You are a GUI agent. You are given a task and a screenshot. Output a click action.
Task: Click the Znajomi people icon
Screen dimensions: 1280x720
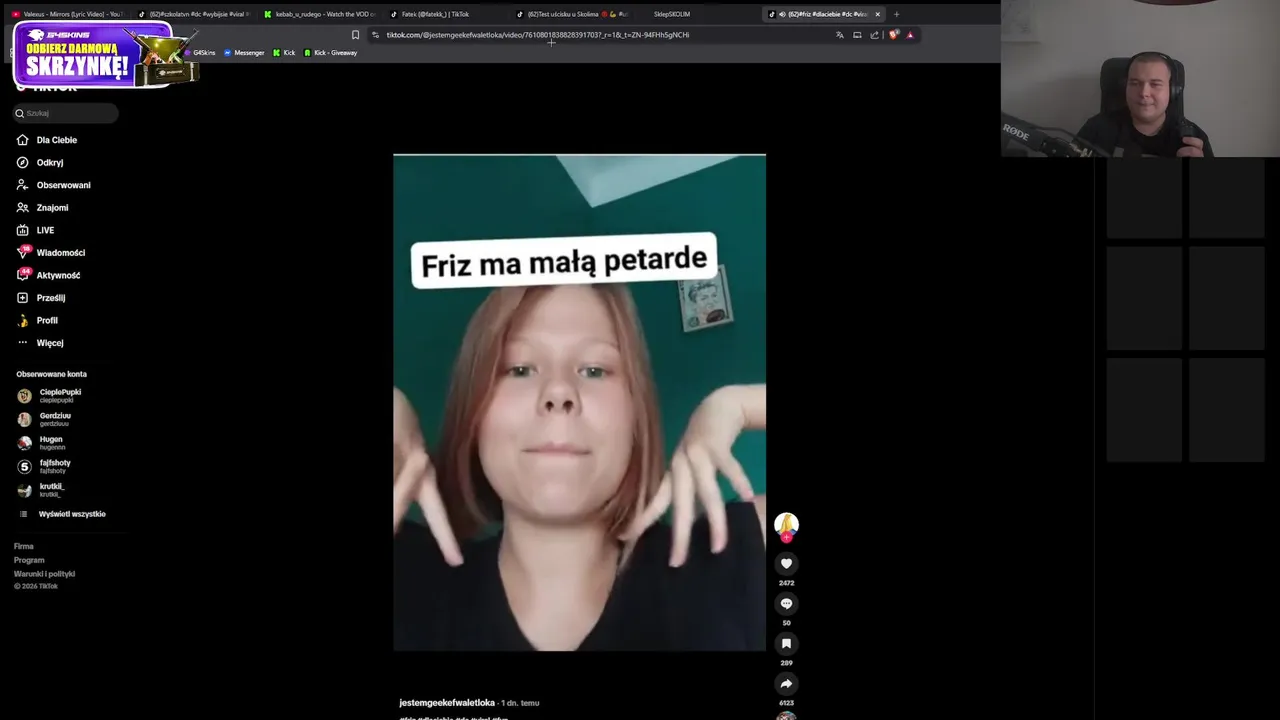point(22,207)
